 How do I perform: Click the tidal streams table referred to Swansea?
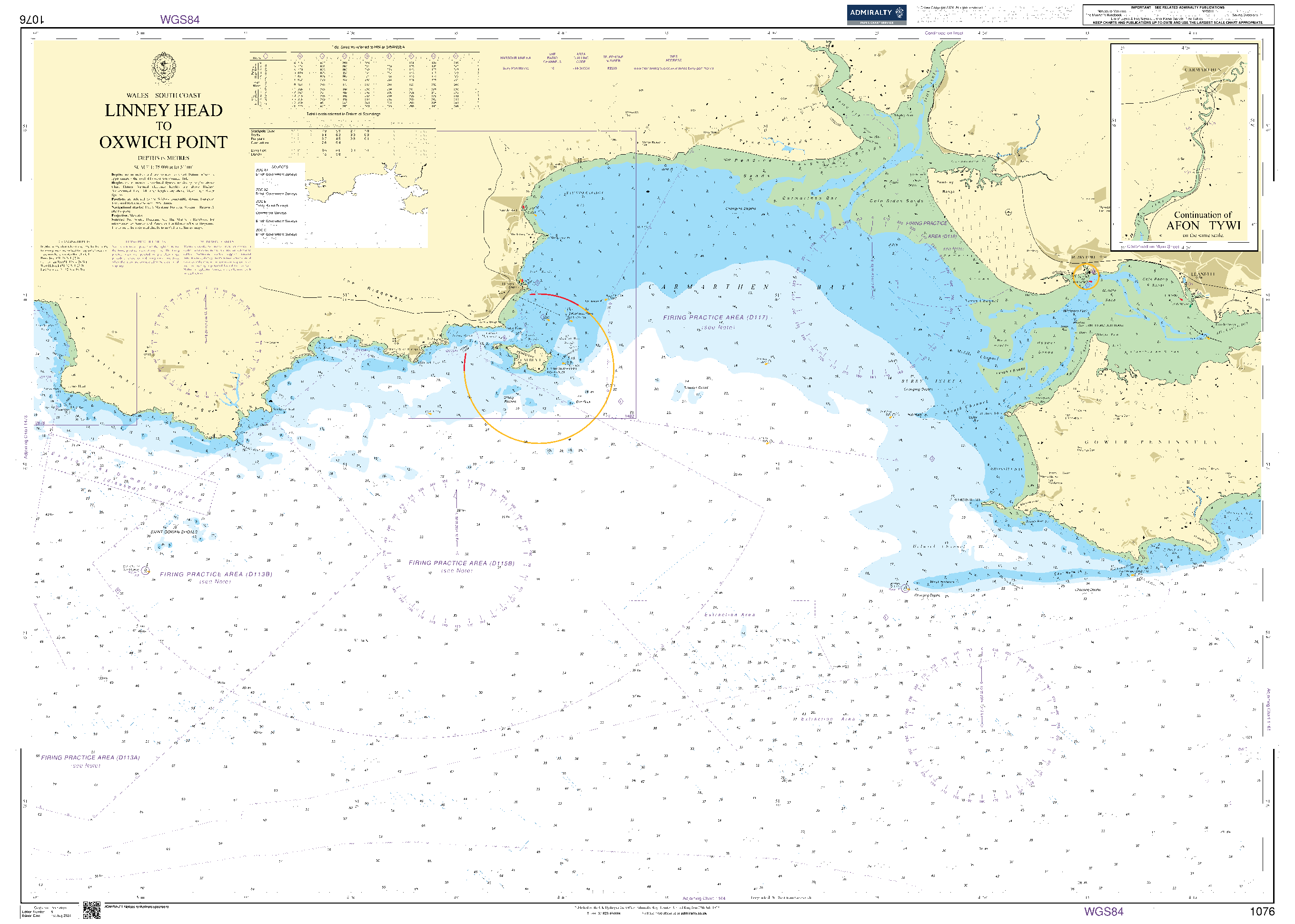click(x=365, y=78)
